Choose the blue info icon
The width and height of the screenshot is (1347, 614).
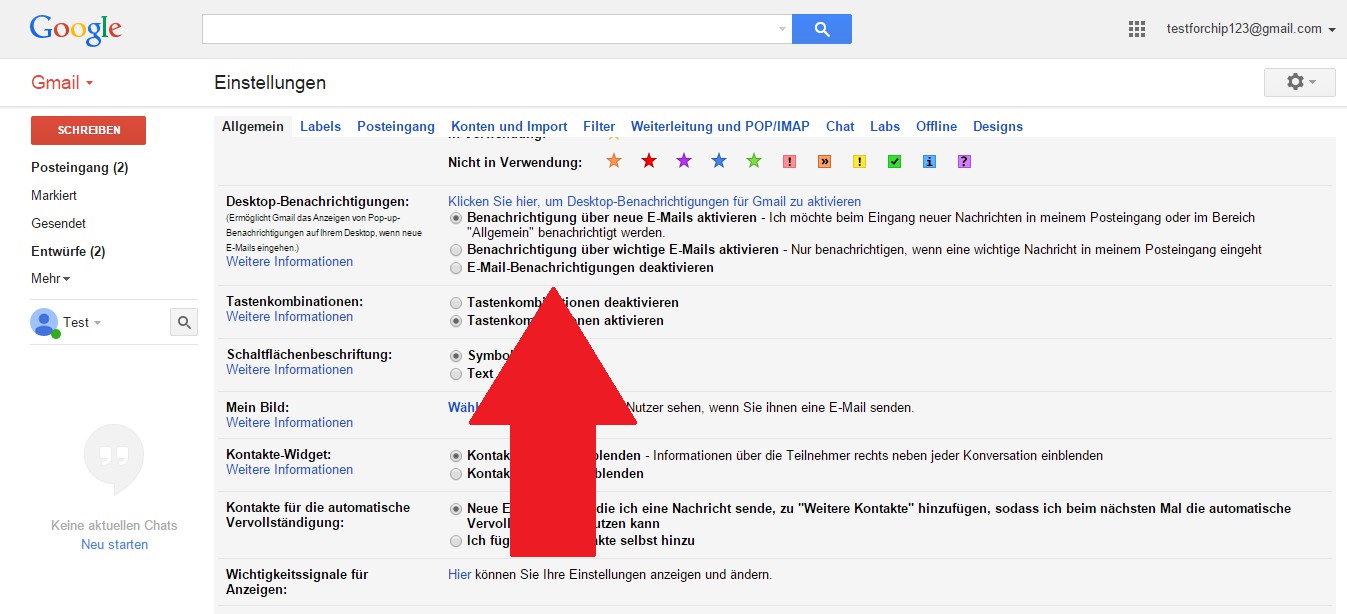pos(929,161)
